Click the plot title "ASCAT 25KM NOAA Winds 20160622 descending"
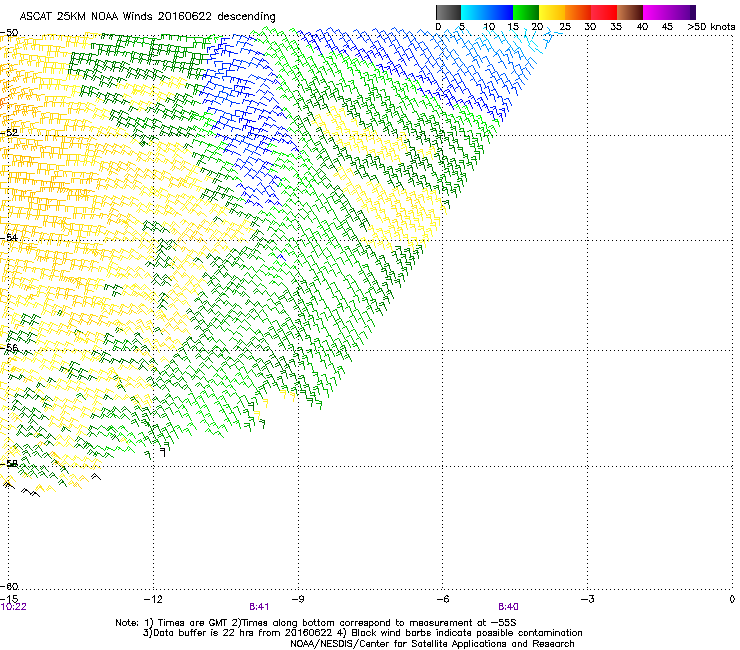This screenshot has width=740, height=650. point(148,16)
